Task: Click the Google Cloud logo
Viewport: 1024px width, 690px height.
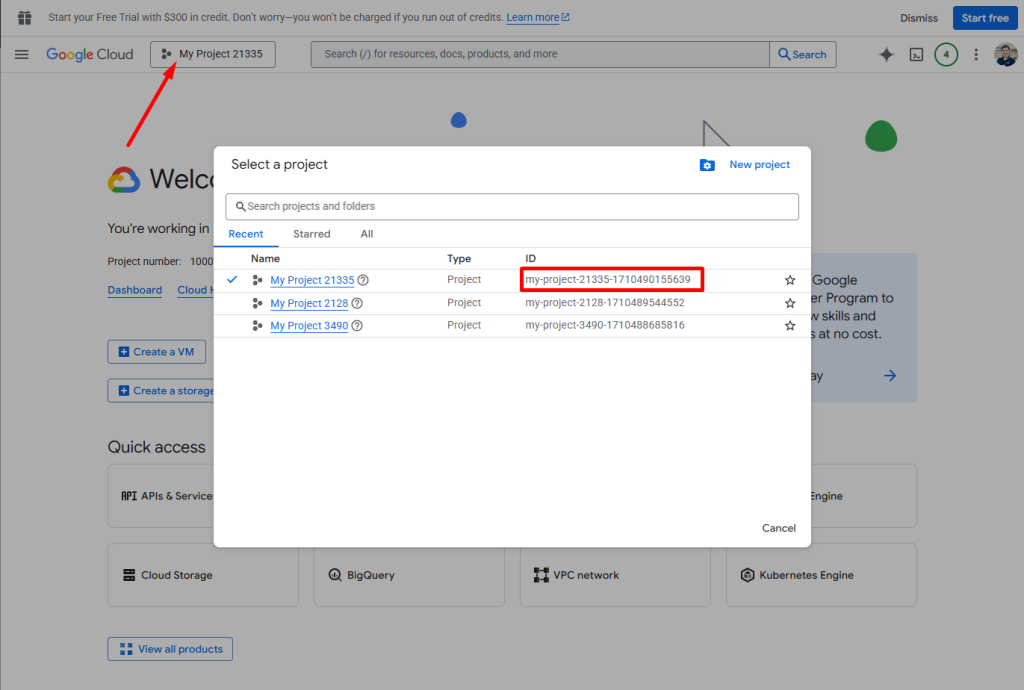Action: 89,54
